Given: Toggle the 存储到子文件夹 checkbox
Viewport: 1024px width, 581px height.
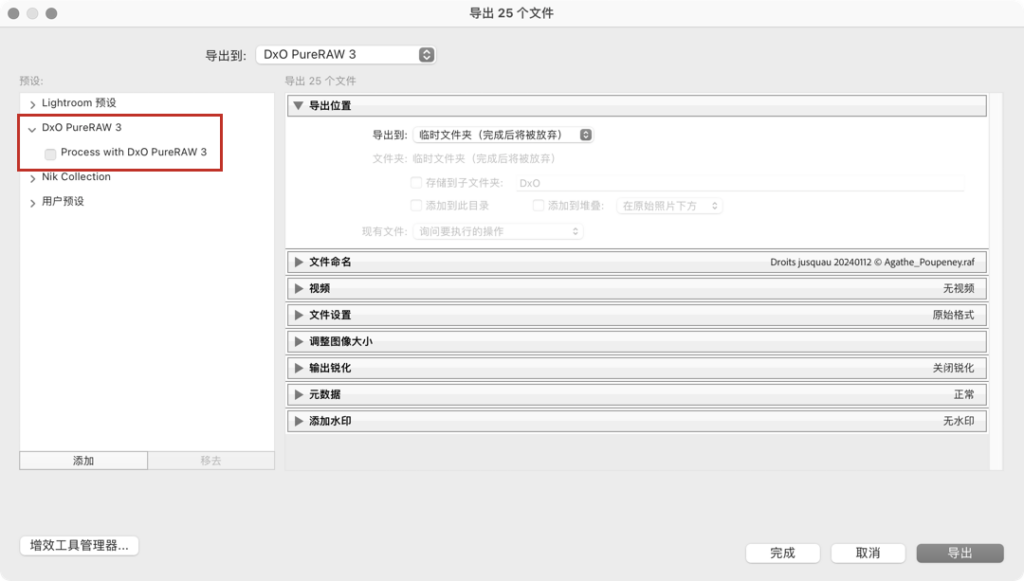Looking at the screenshot, I should coord(416,183).
